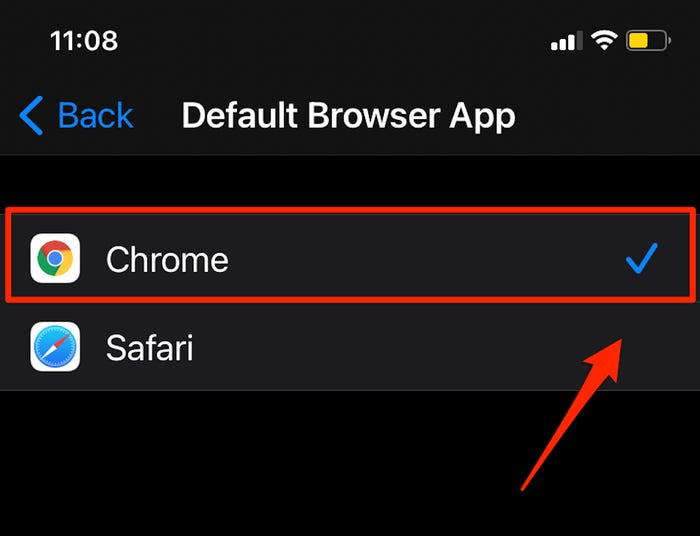Screen dimensions: 700x536
Task: Tap the navigation bar space right of title
Action: tap(610, 116)
